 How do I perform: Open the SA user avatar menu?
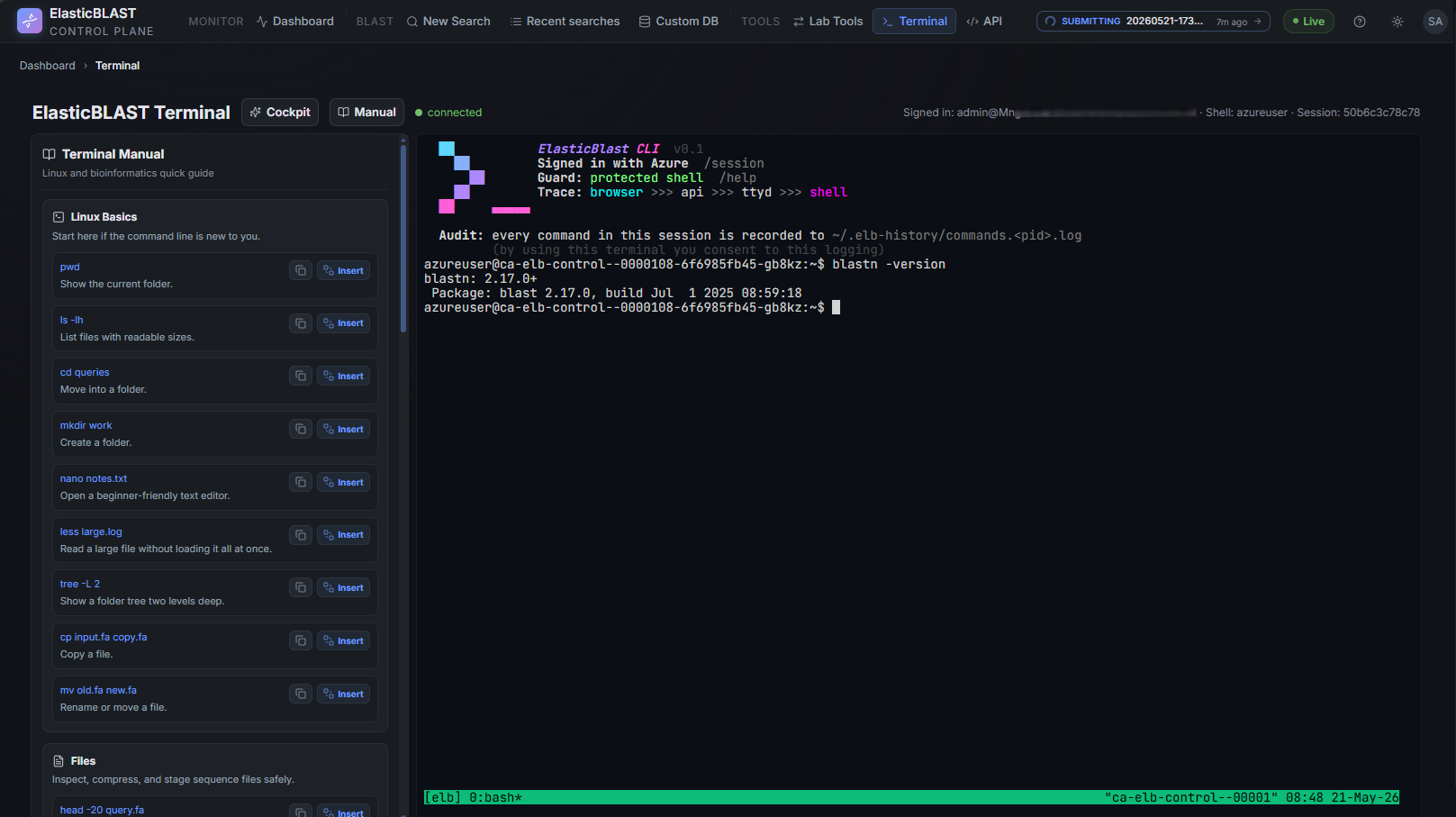tap(1435, 22)
